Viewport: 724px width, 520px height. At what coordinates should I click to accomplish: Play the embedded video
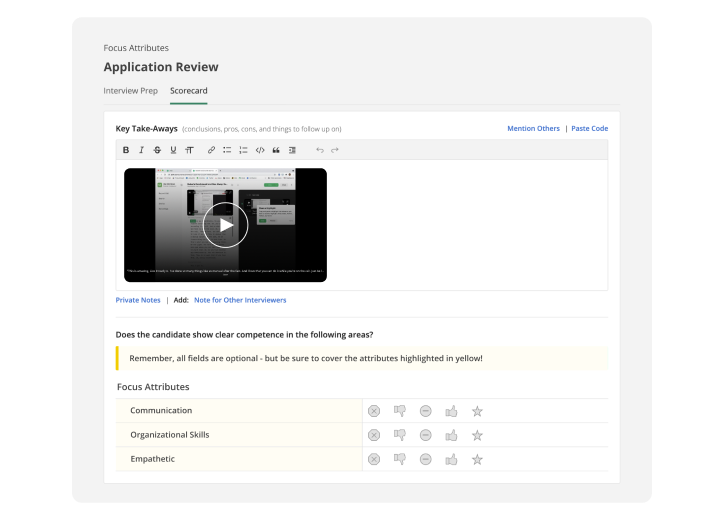[x=225, y=225]
